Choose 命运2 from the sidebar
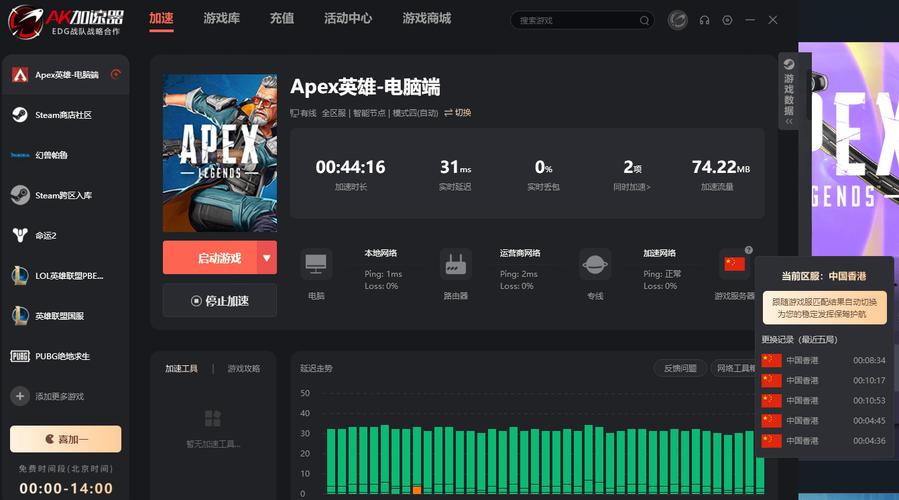 [x=64, y=235]
